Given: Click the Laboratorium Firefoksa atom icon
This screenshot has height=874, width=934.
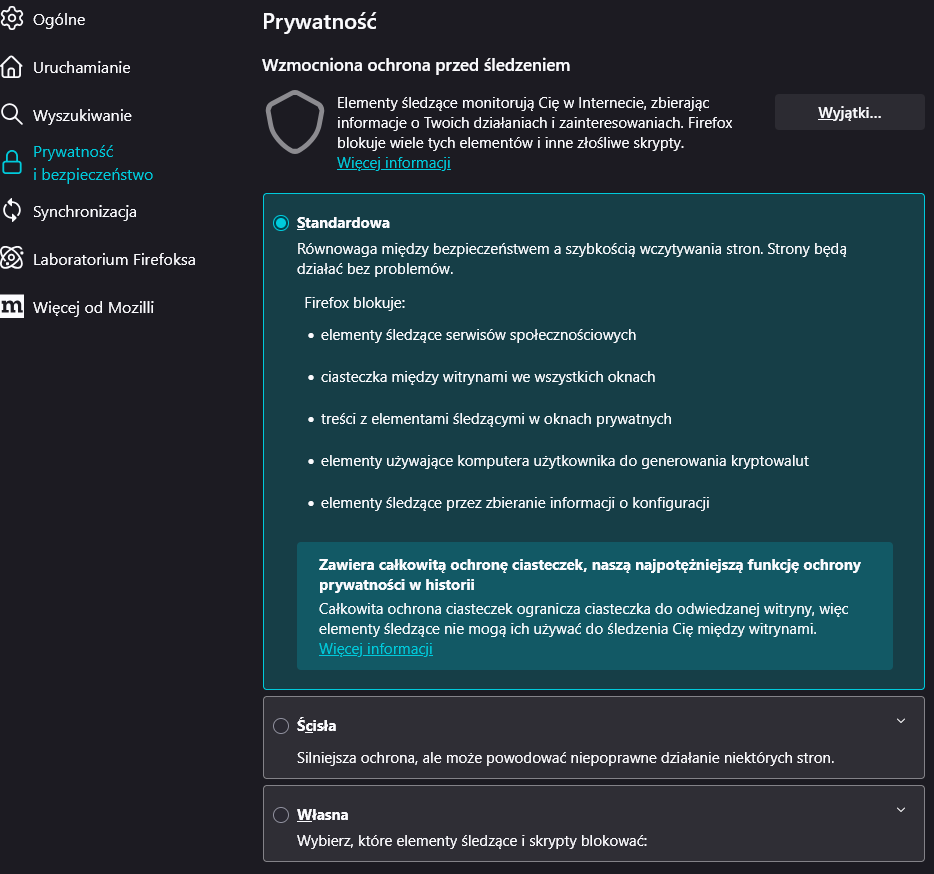Looking at the screenshot, I should point(12,259).
